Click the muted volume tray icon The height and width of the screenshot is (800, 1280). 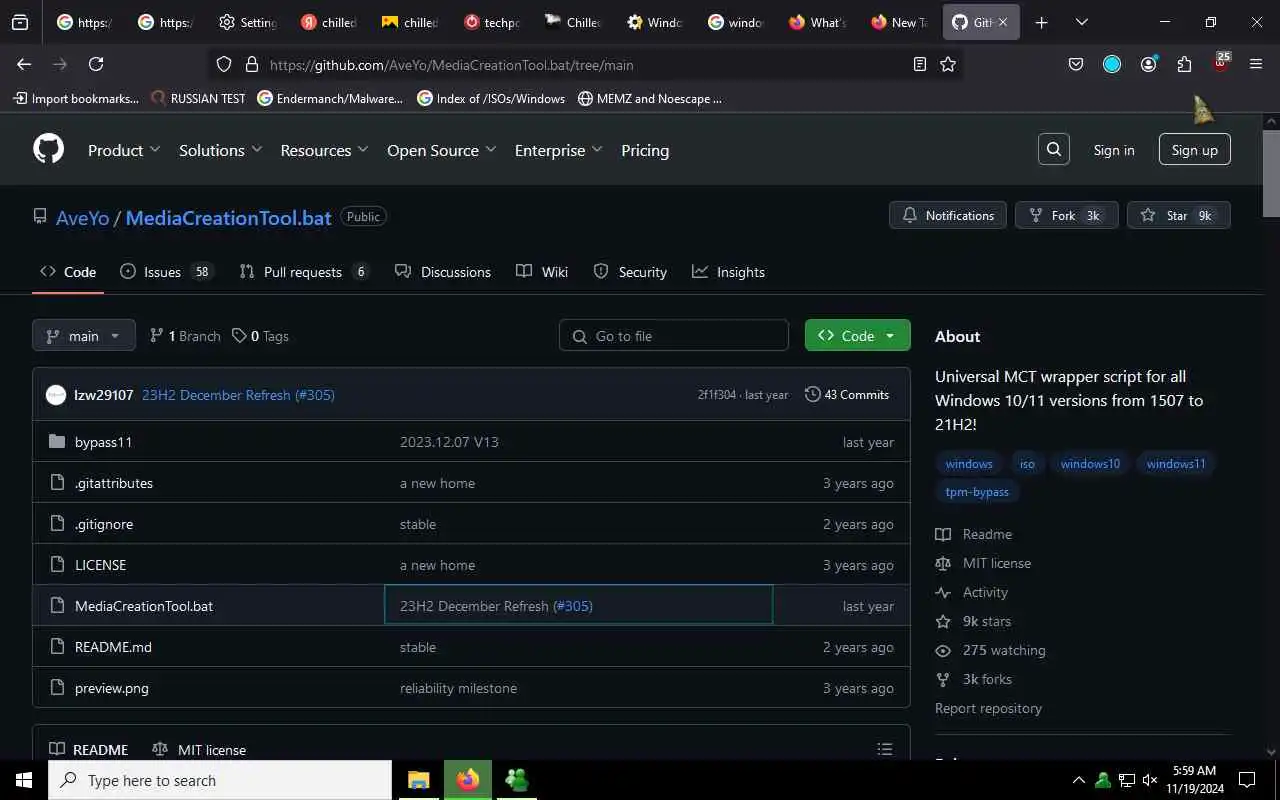coord(1150,780)
